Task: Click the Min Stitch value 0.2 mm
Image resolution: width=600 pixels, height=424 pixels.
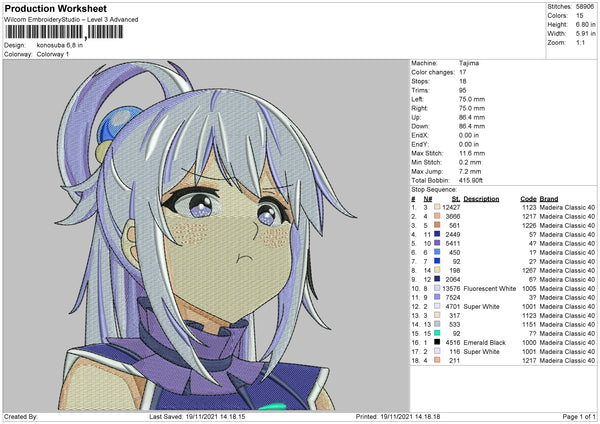Action: [470, 162]
